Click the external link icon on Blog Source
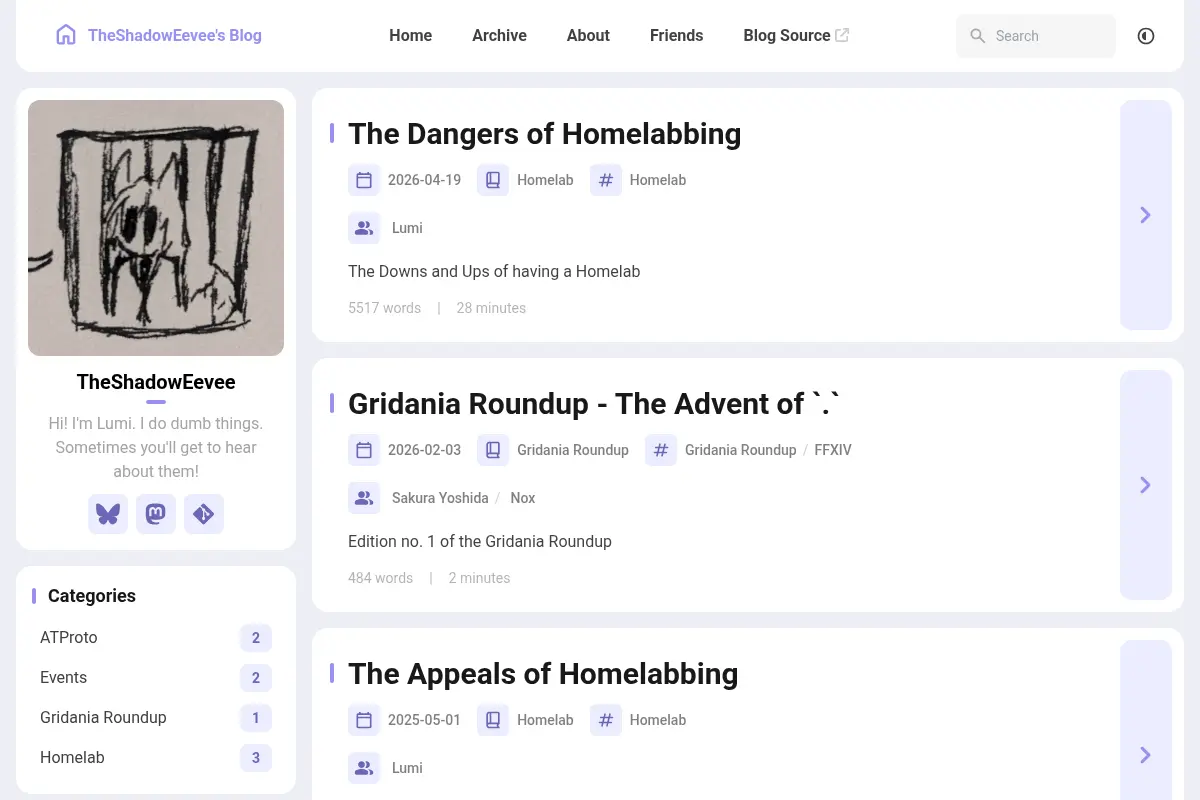1200x800 pixels. [842, 35]
